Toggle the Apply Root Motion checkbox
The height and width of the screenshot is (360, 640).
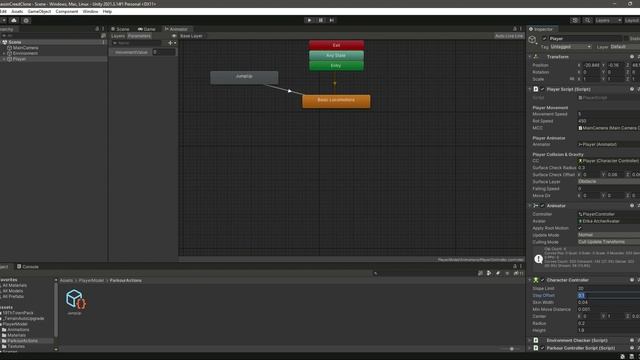coord(580,228)
